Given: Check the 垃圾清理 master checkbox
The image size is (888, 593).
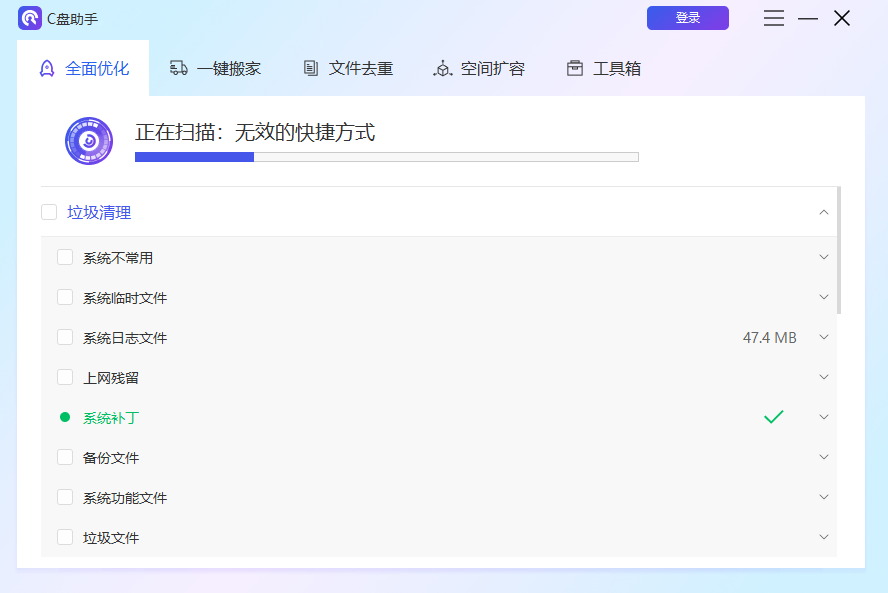Looking at the screenshot, I should tap(49, 212).
